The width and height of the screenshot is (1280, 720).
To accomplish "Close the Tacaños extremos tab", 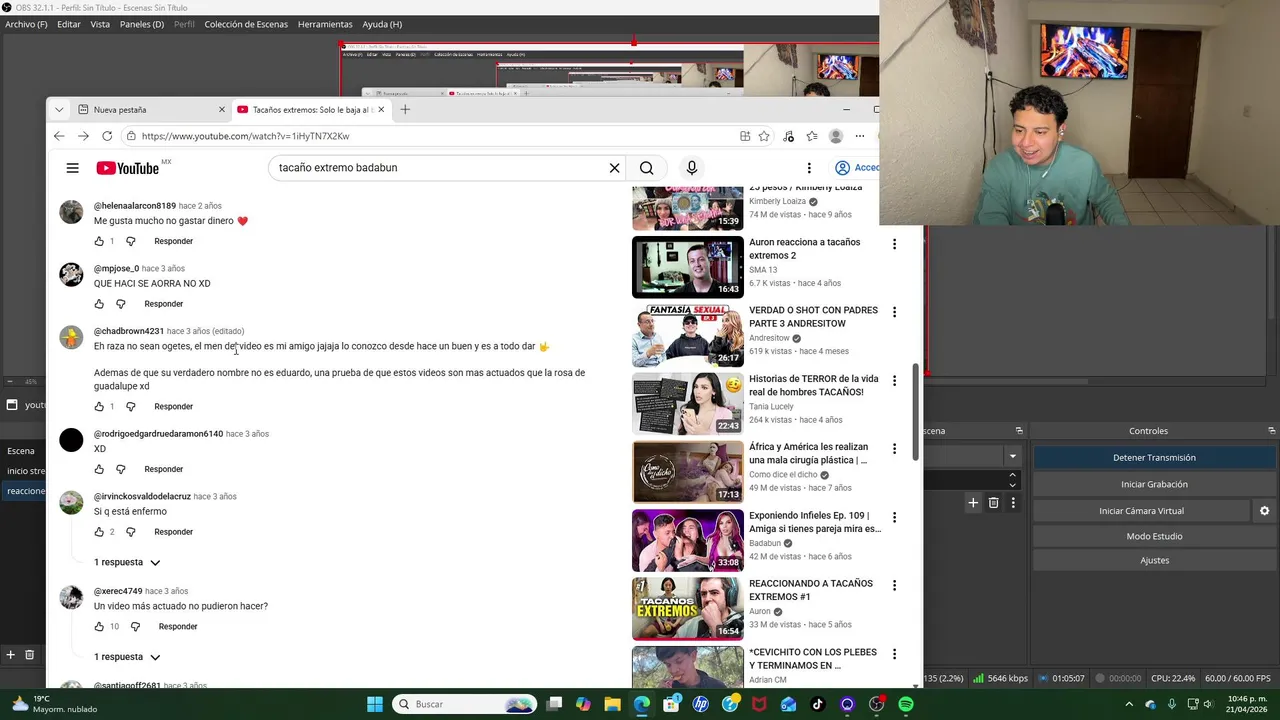I will tap(381, 109).
